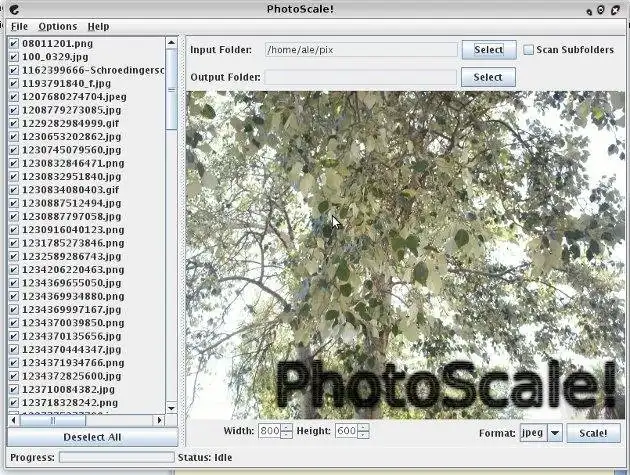Screen dimensions: 630x475
Task: Select file 1234370039850.png
Action: (73, 323)
